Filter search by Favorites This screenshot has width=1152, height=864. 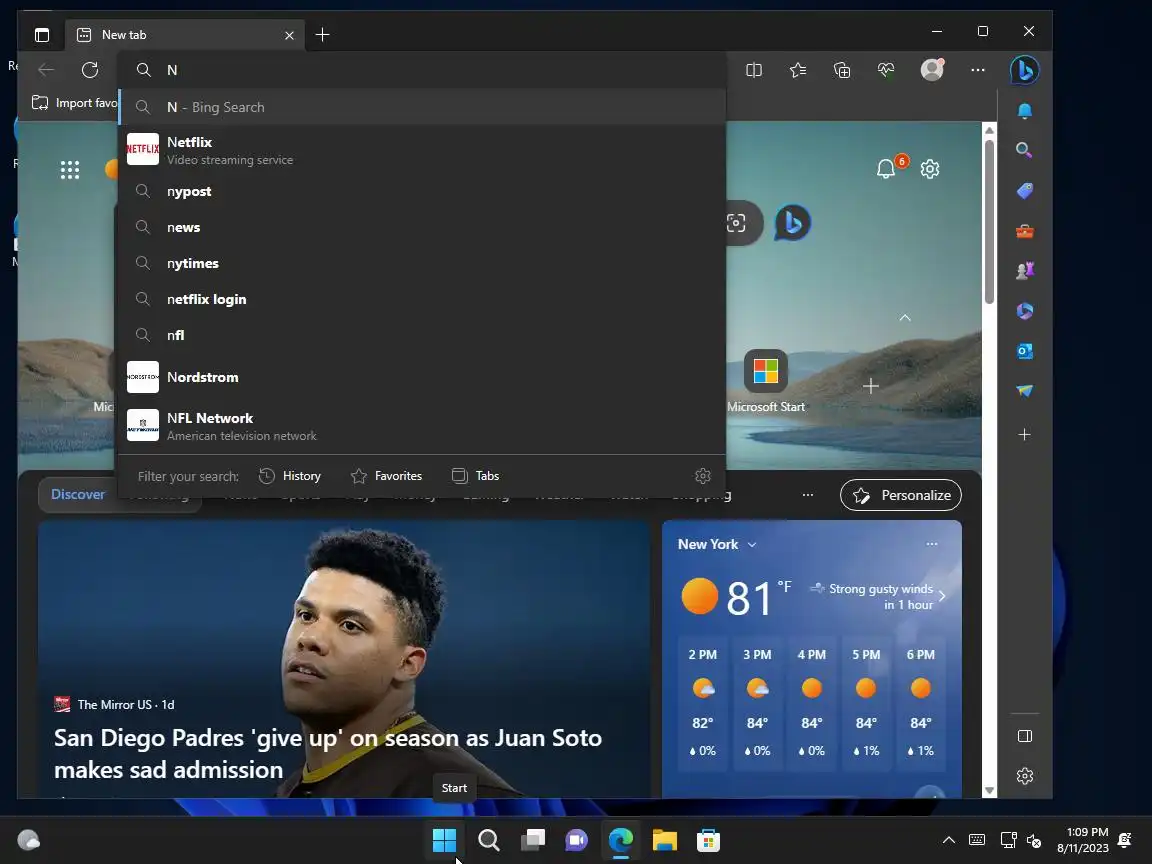click(x=386, y=476)
